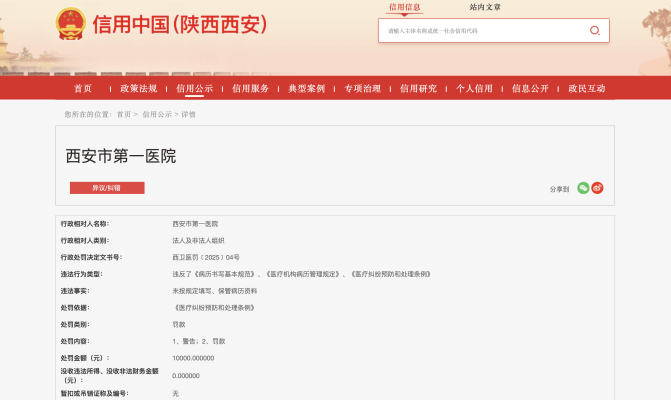Click the 违法行为类型 value text
This screenshot has width=671, height=400.
(x=301, y=274)
